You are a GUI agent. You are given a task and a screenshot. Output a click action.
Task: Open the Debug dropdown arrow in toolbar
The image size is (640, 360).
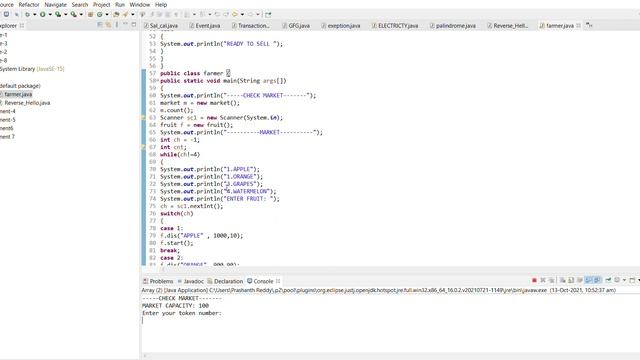click(34, 14)
